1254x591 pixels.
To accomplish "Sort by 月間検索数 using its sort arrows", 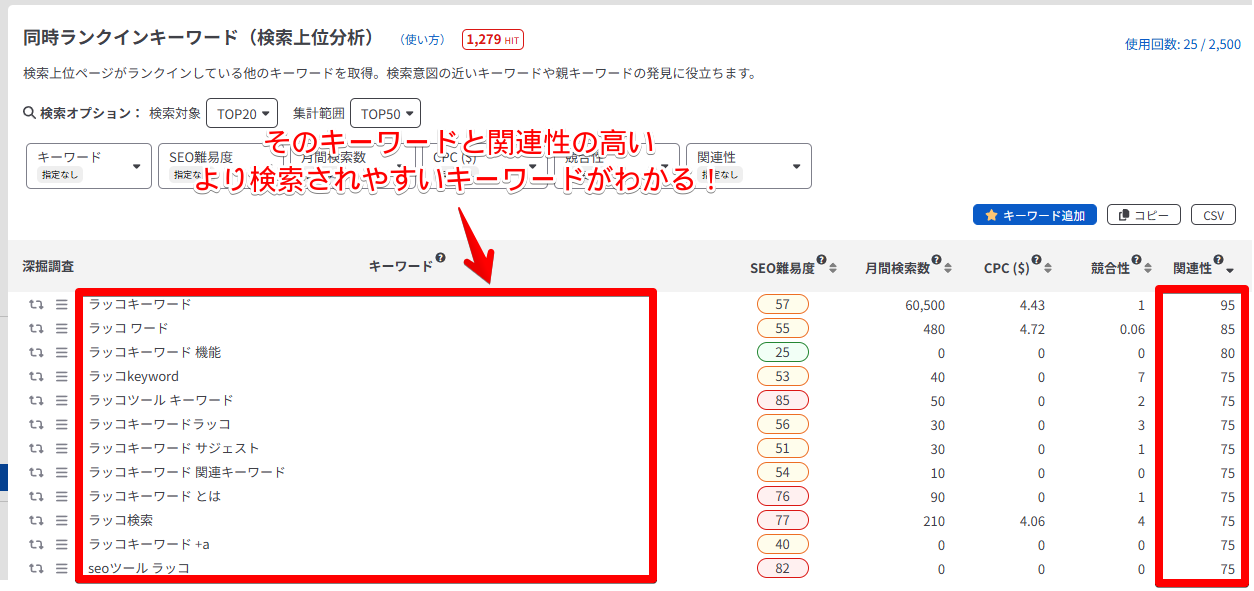I will pyautogui.click(x=946, y=268).
